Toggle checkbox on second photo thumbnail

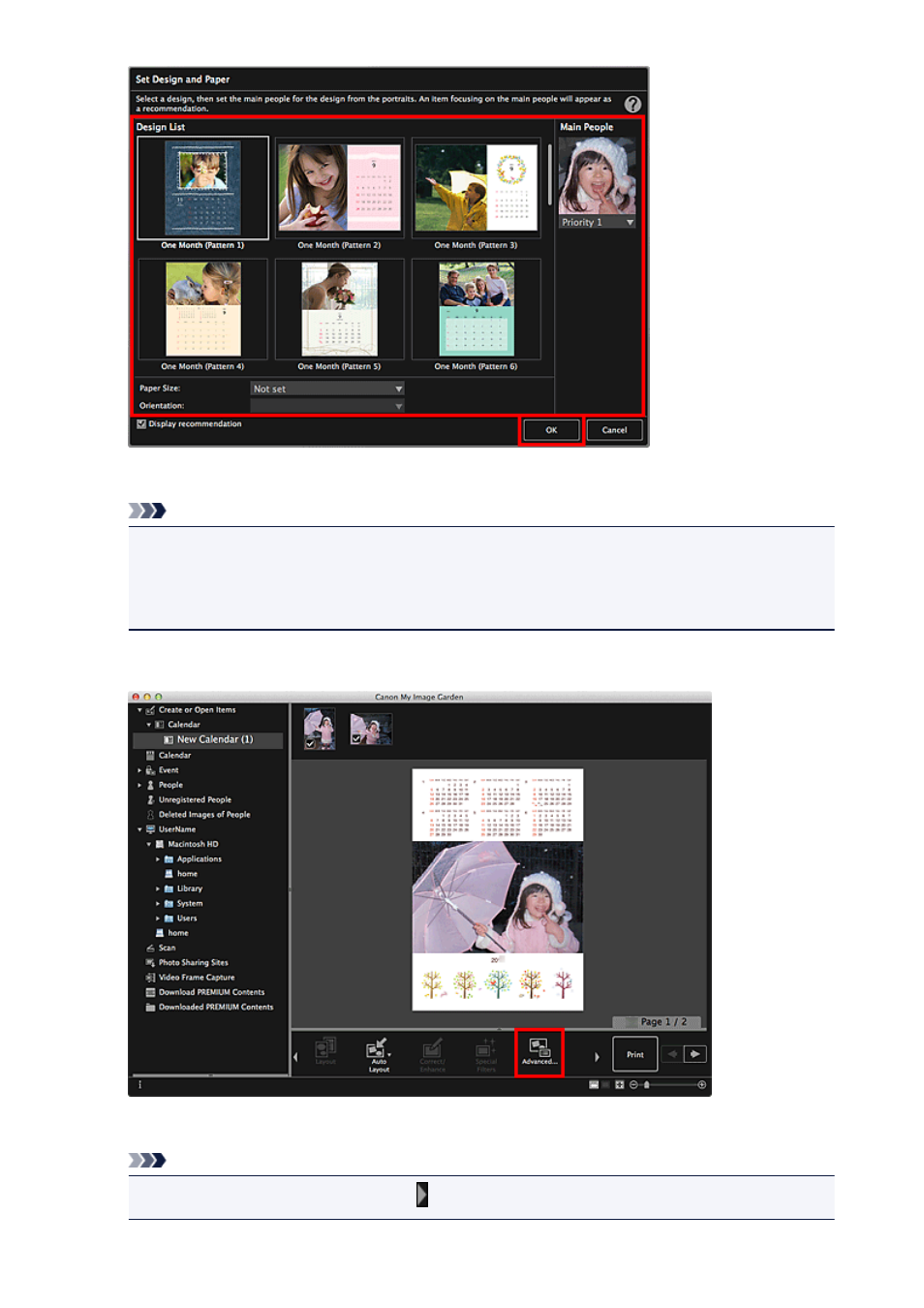[x=356, y=738]
